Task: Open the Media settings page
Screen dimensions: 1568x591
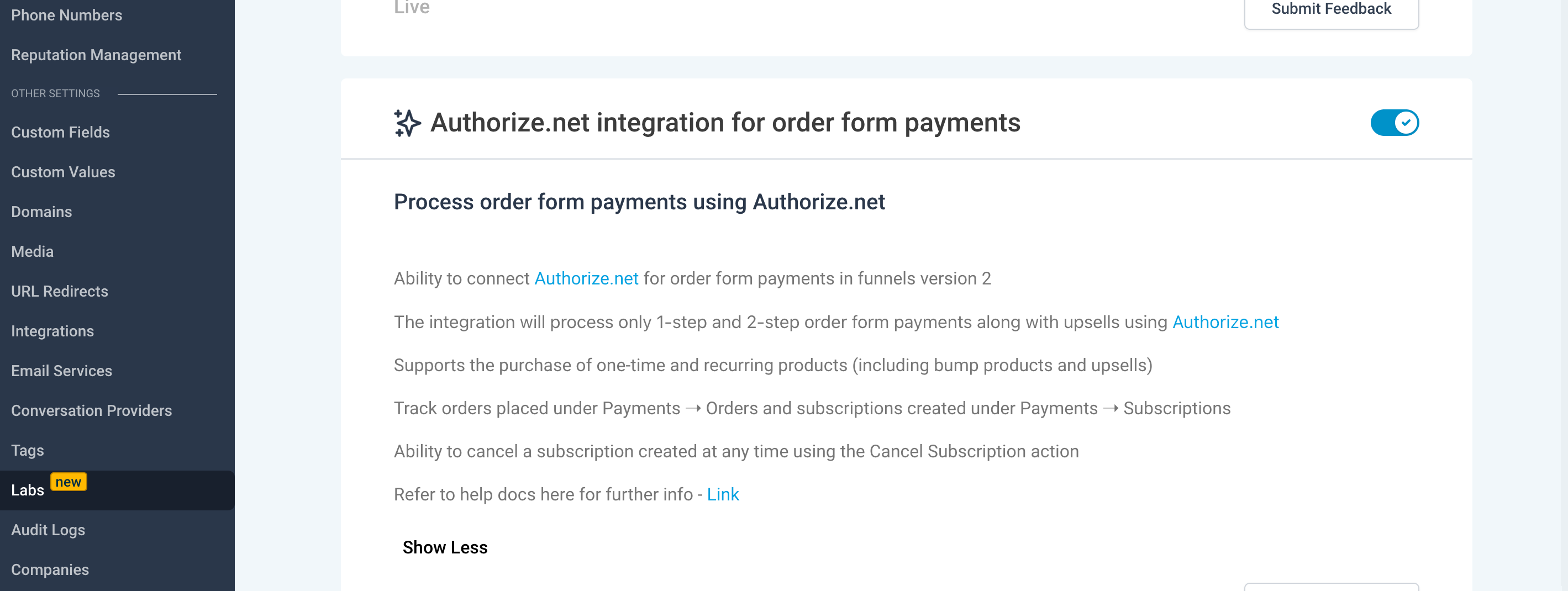Action: pos(32,251)
